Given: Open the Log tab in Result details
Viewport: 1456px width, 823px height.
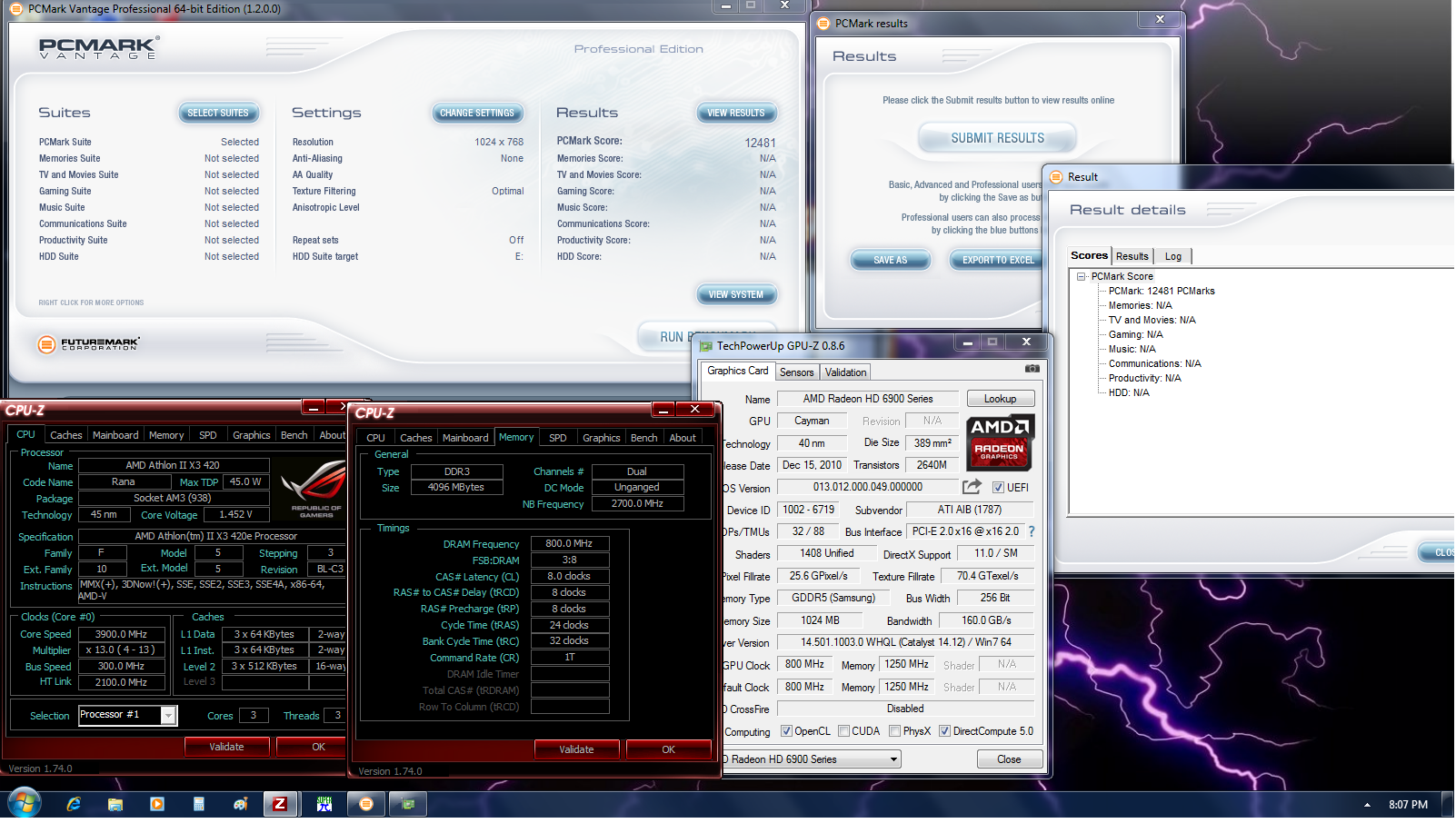Looking at the screenshot, I should pos(1173,256).
